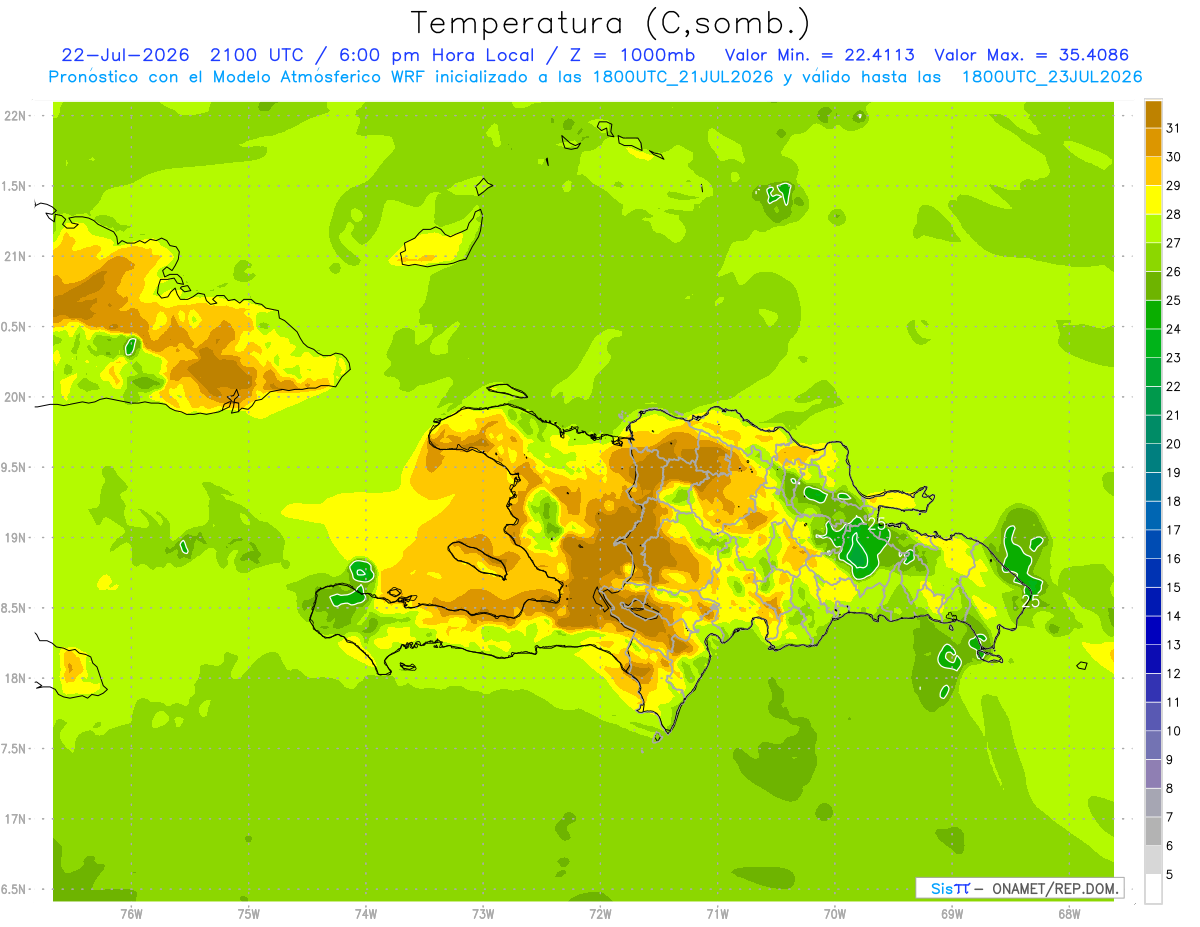The height and width of the screenshot is (927, 1200).
Task: Click the '10' value on color legend
Action: click(1174, 731)
